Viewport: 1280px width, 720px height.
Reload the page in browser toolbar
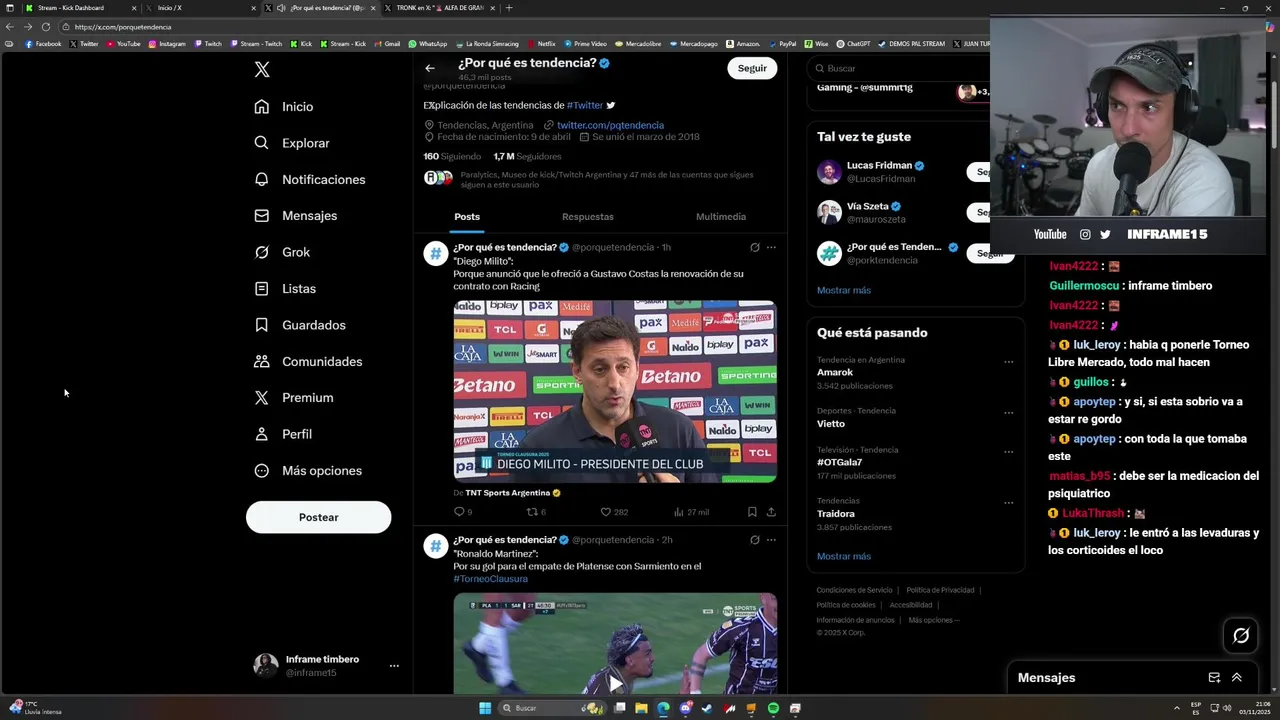point(46,27)
